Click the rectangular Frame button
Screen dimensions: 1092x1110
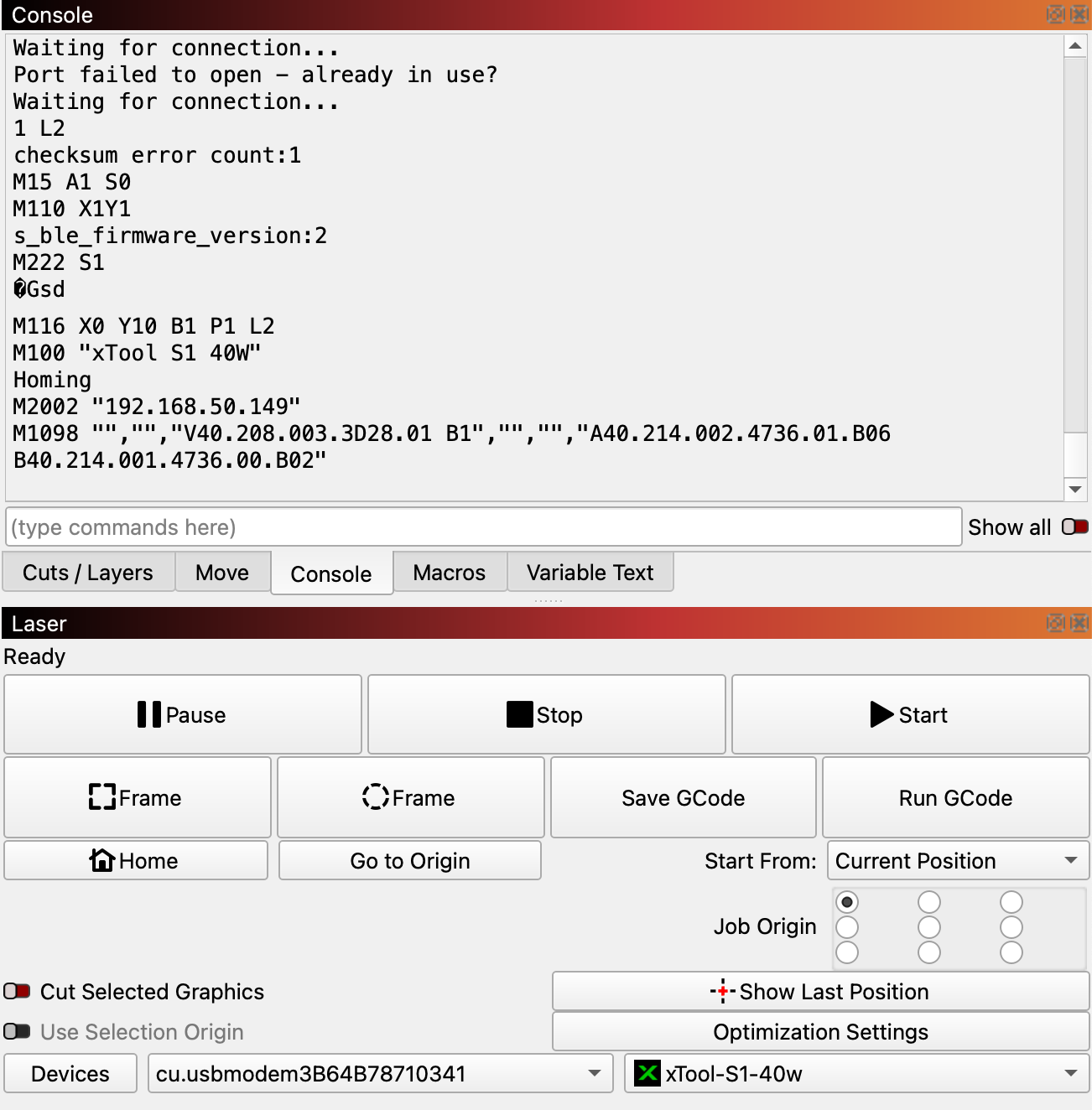(137, 797)
